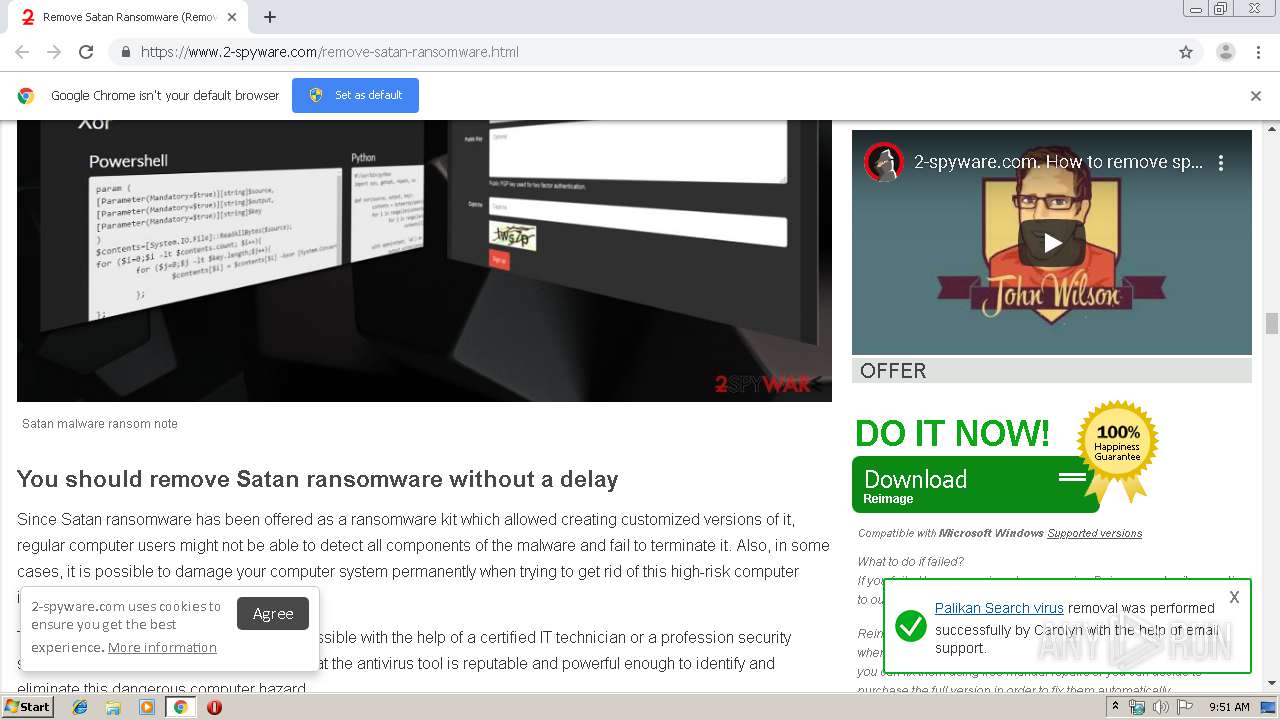The image size is (1280, 720).
Task: Open the More information cookie link
Action: 162,647
